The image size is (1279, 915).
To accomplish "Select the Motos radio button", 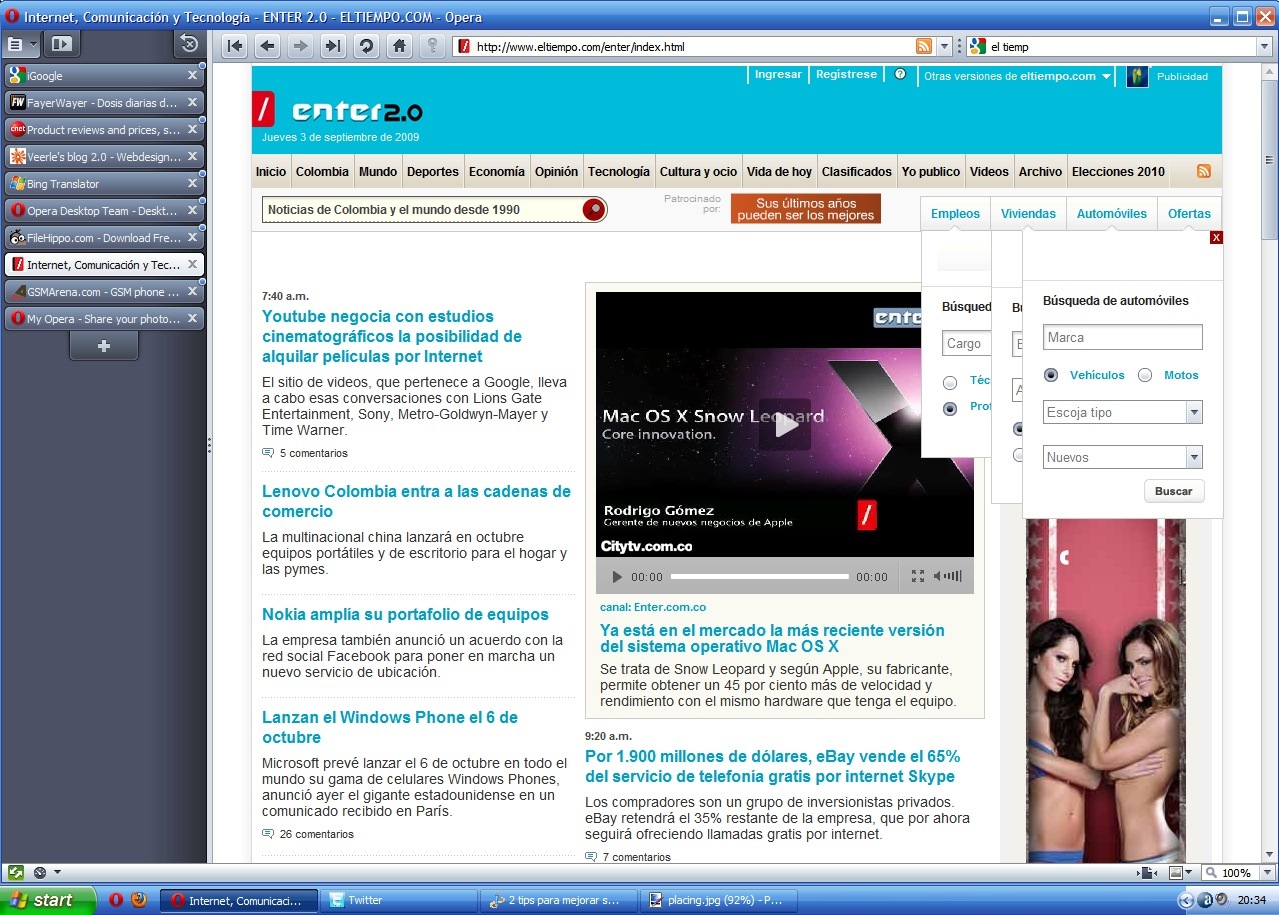I will [1145, 375].
